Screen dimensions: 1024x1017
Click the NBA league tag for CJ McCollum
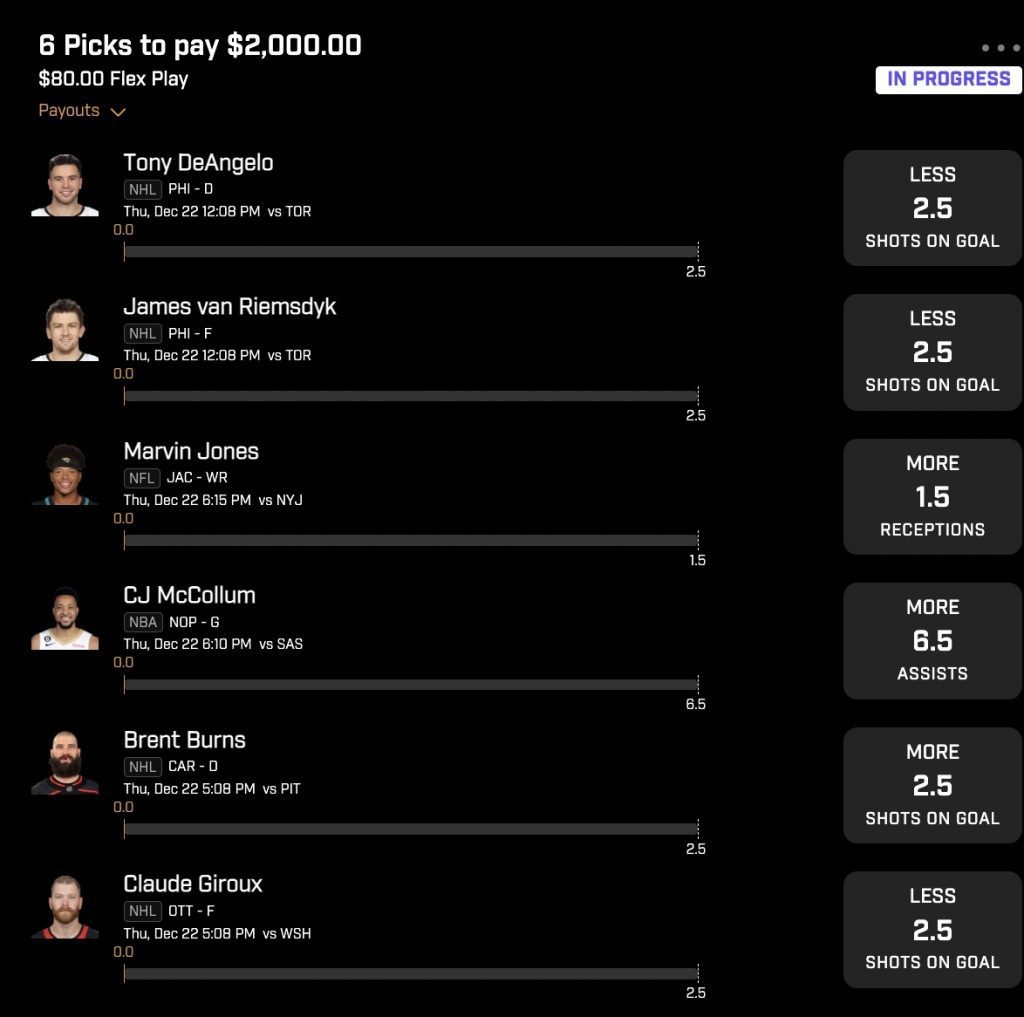143,622
